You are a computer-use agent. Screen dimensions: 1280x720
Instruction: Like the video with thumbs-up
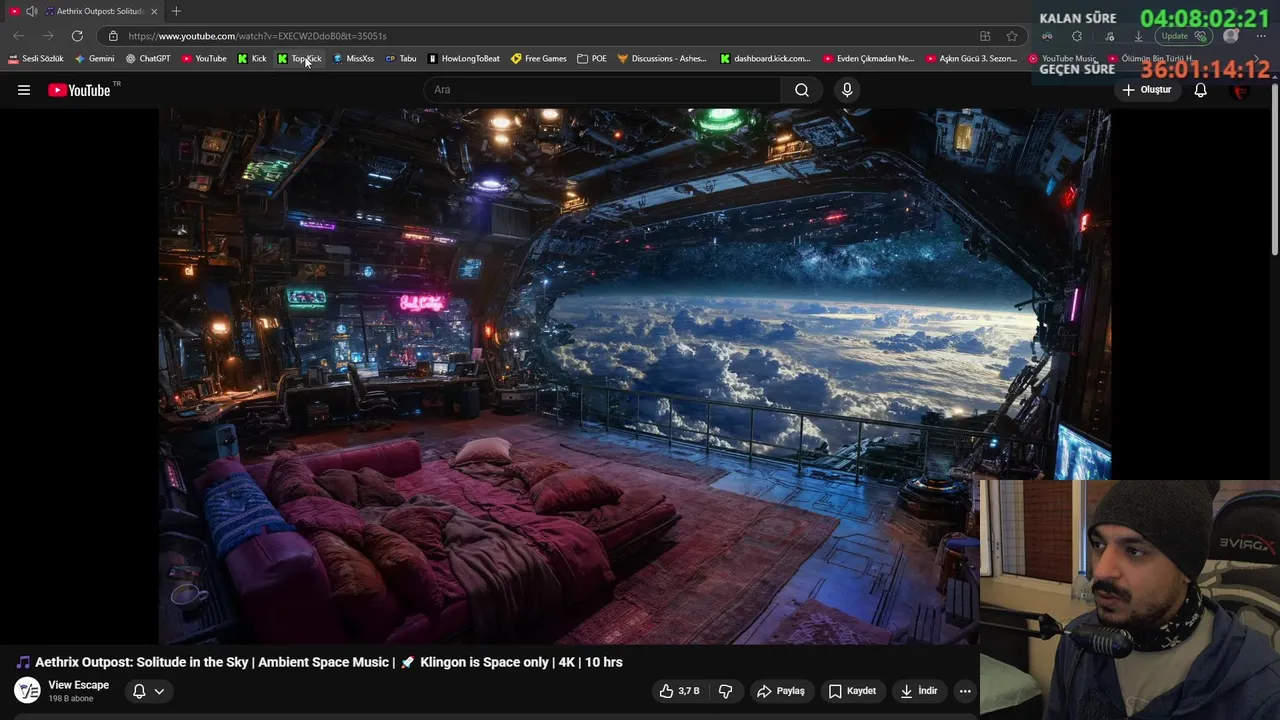679,691
